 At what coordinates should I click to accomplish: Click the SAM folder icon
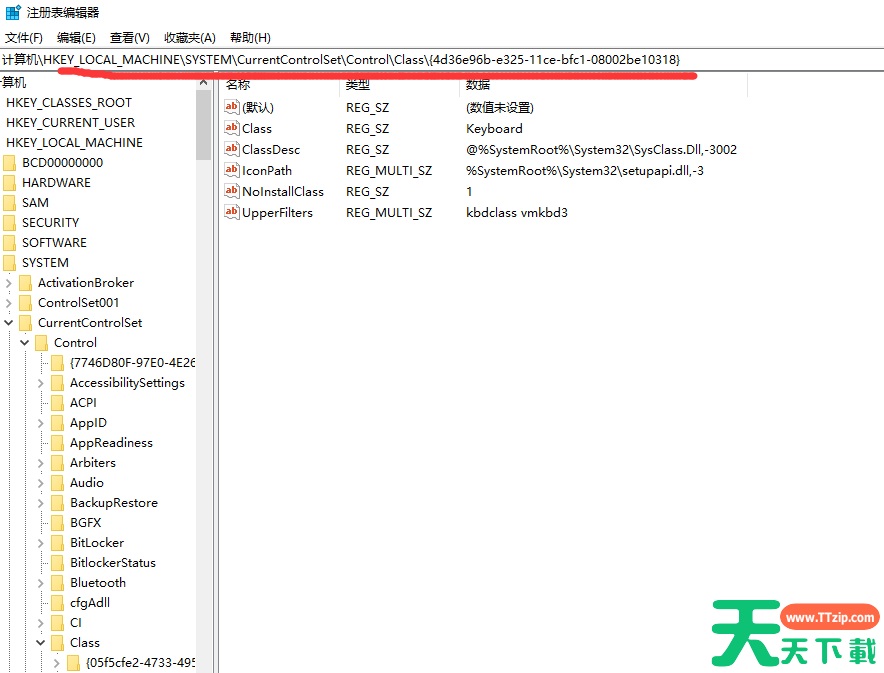[10, 203]
